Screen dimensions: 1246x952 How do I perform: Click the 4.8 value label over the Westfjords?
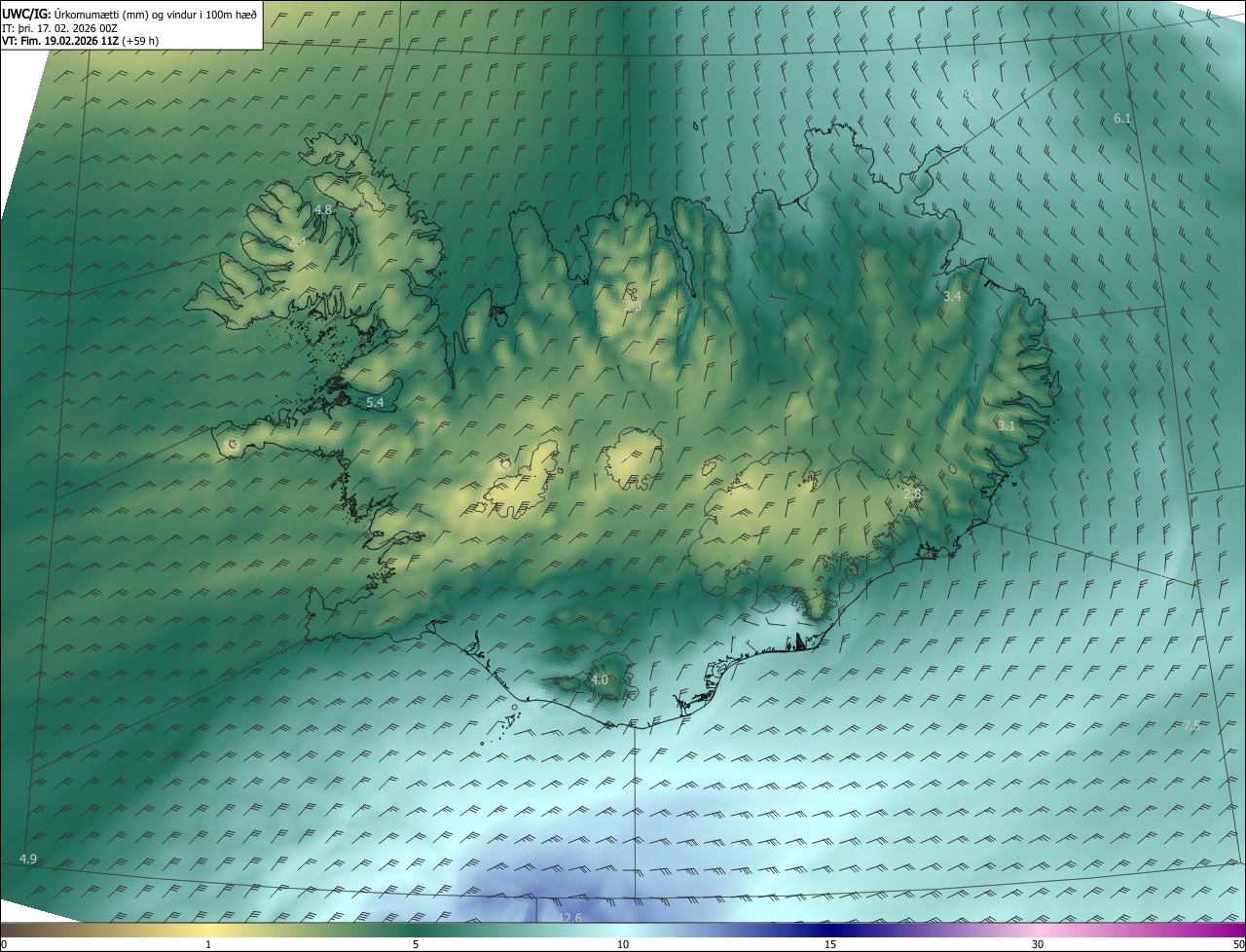(x=323, y=209)
